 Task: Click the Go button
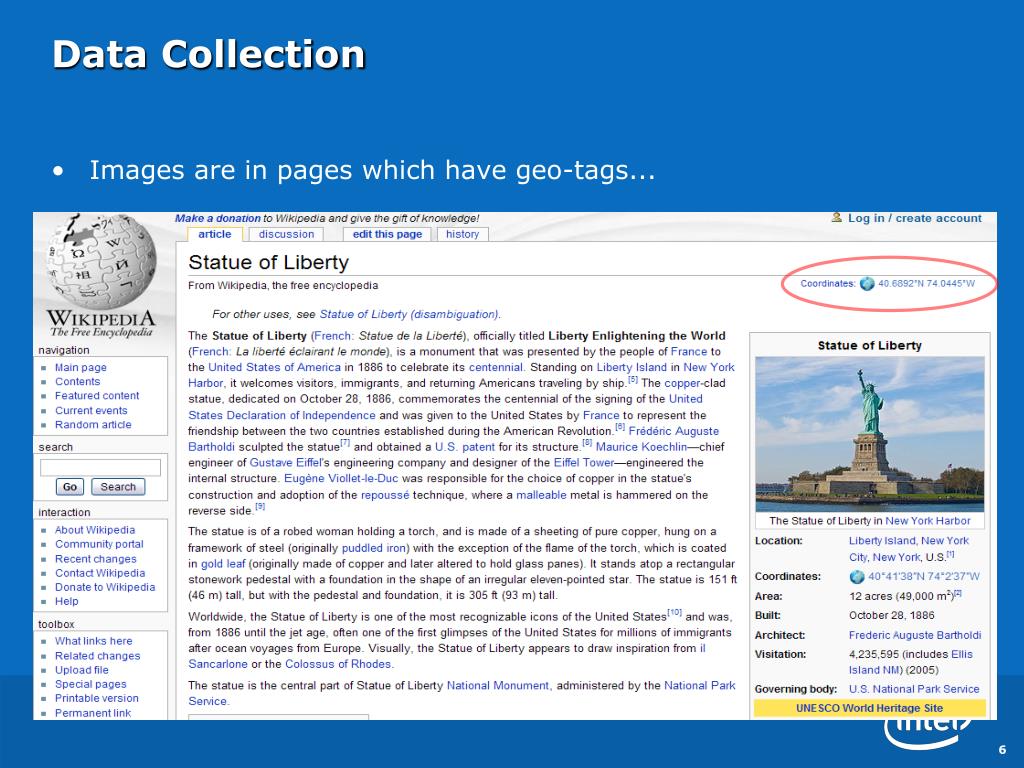(70, 487)
